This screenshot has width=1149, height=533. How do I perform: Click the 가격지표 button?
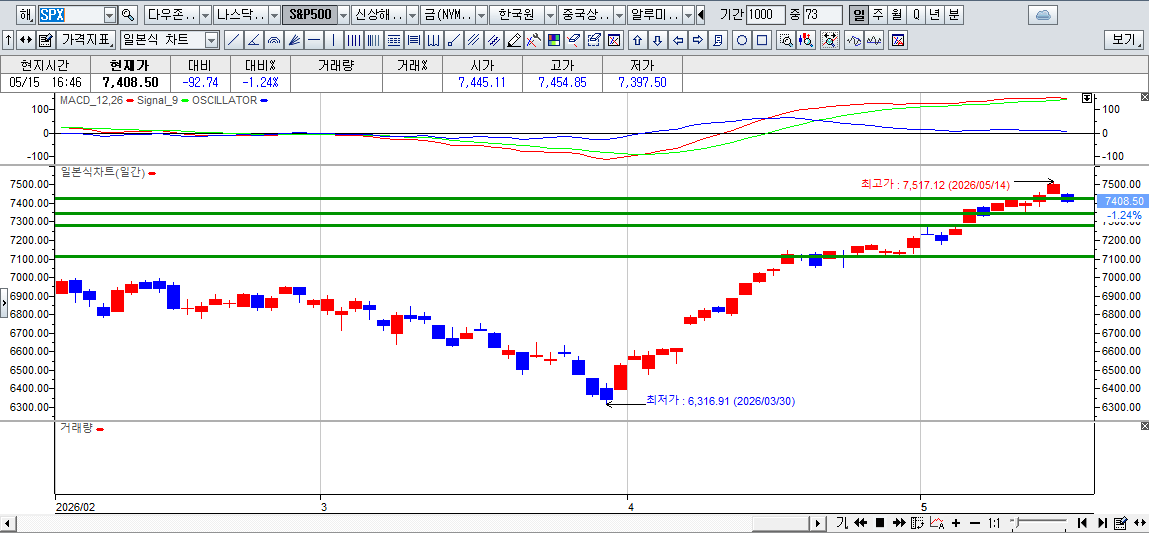[x=87, y=40]
